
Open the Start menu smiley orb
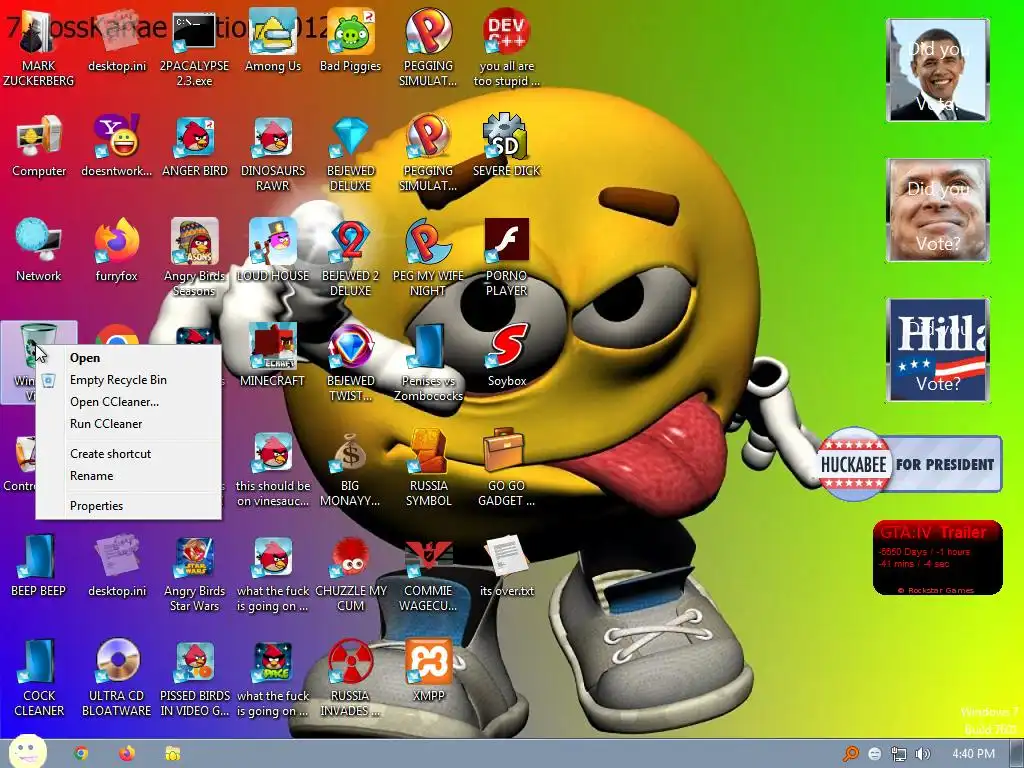click(27, 752)
